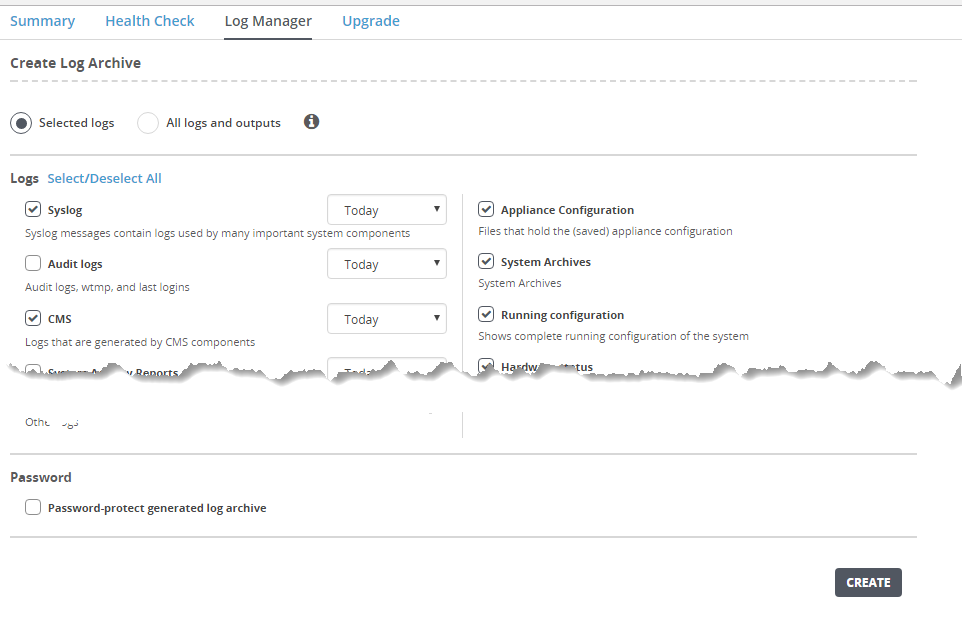
Task: Select the Log Manager tab
Action: tap(268, 21)
